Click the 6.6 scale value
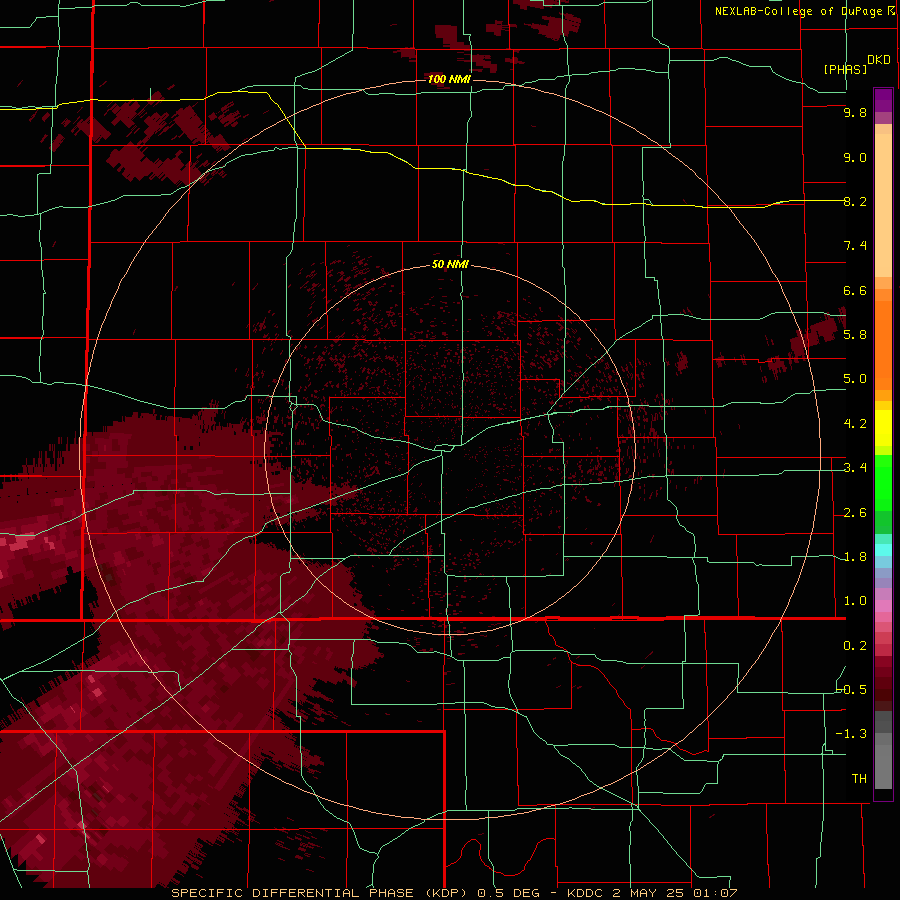The width and height of the screenshot is (900, 900). click(x=855, y=290)
